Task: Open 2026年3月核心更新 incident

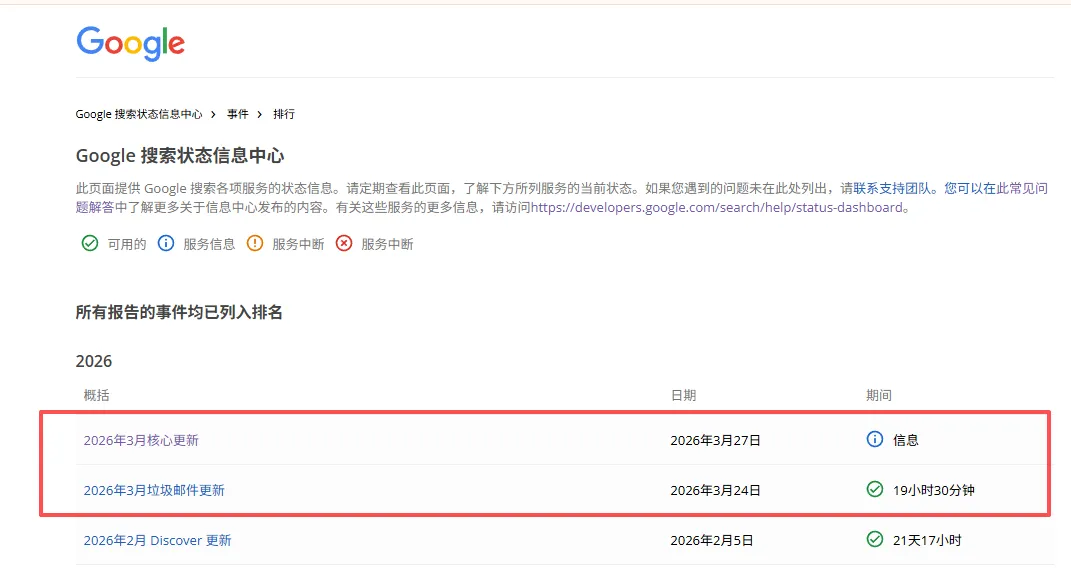Action: [x=141, y=441]
